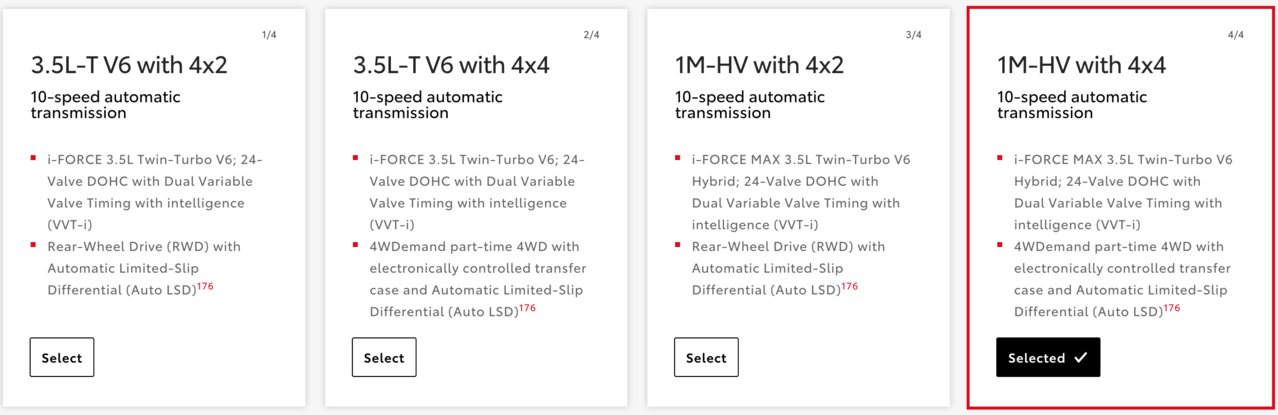Click the 3/4 card counter

[x=913, y=35]
